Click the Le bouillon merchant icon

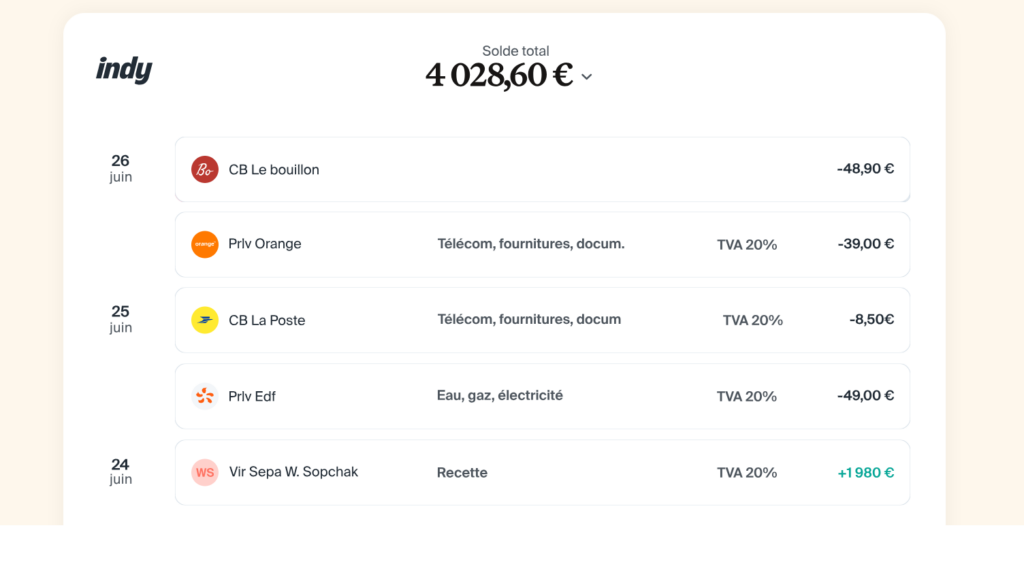205,170
